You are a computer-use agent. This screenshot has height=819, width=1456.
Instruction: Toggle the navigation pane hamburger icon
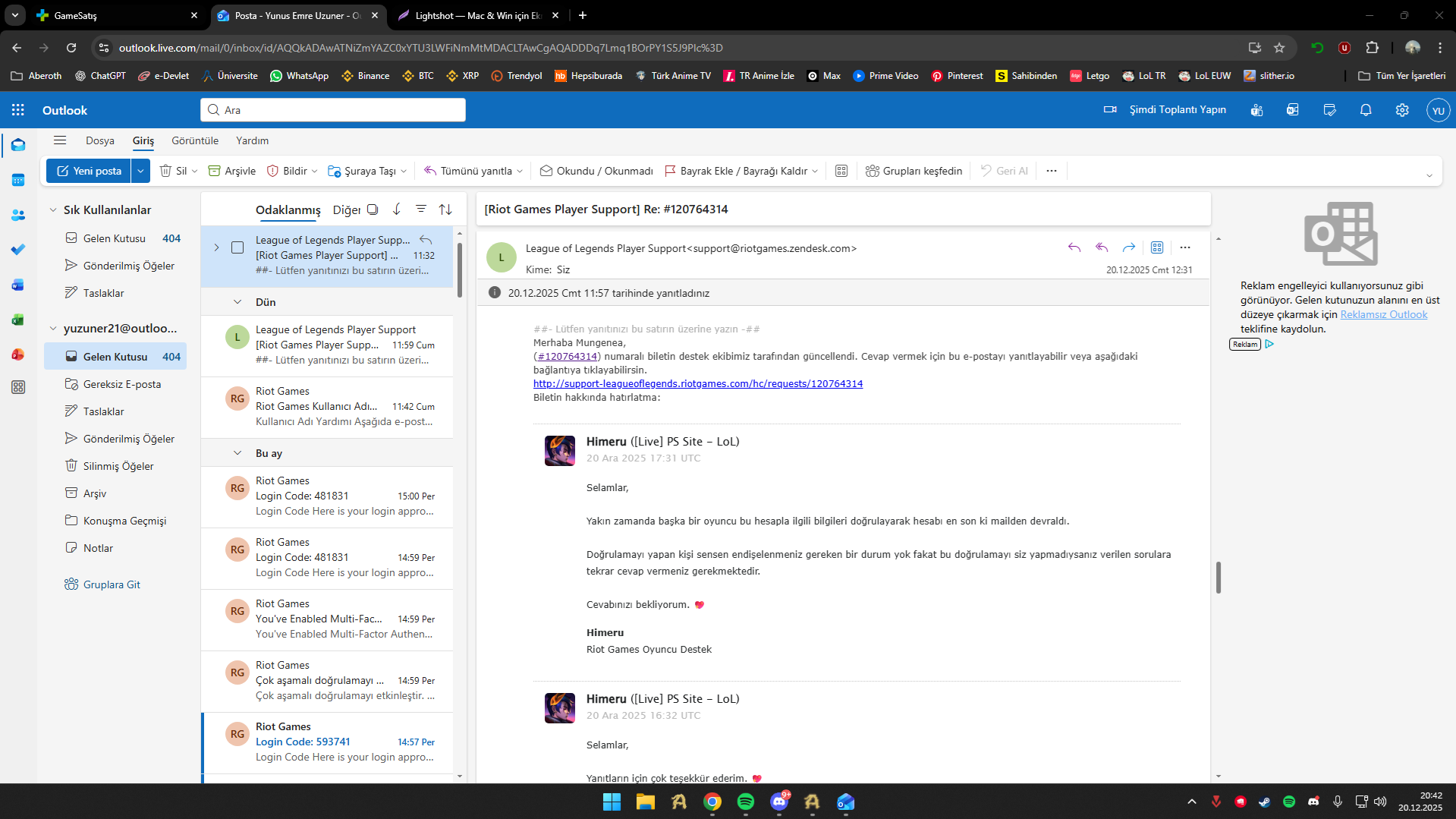tap(60, 140)
